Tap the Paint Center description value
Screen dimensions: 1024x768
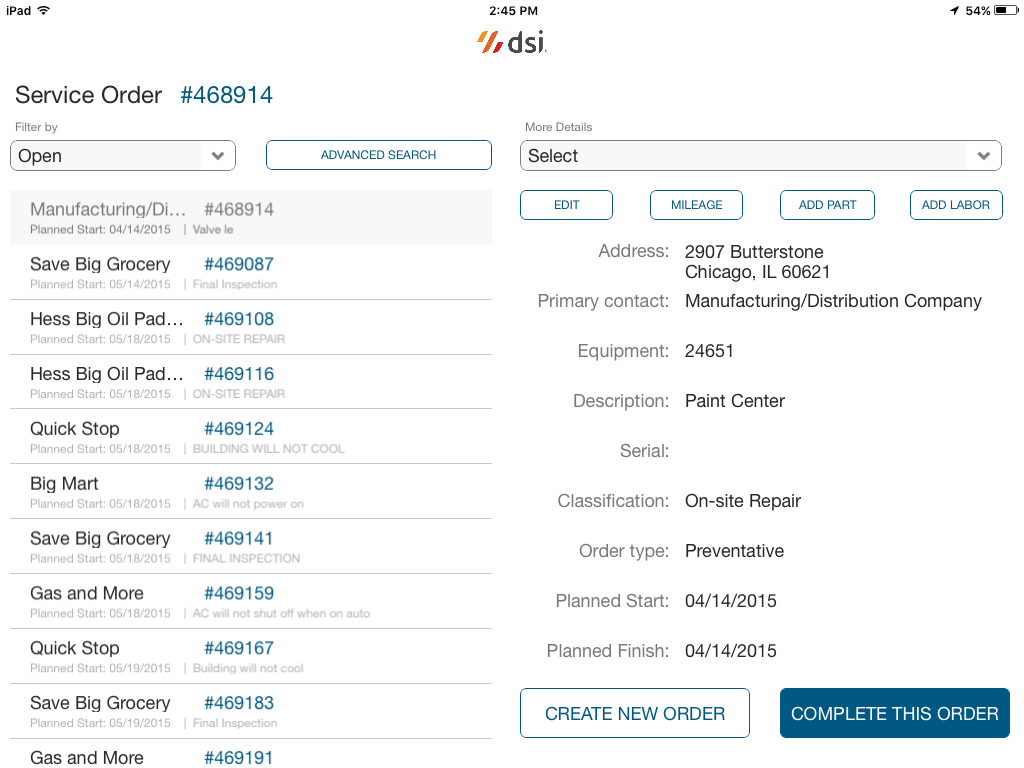[x=735, y=401]
